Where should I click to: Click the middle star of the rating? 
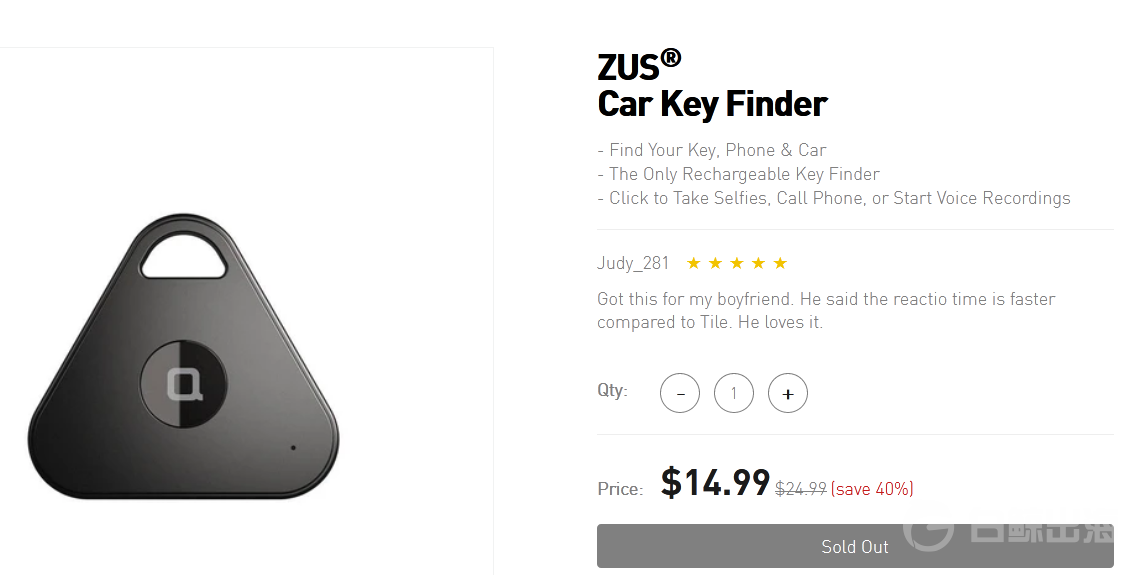(x=737, y=263)
